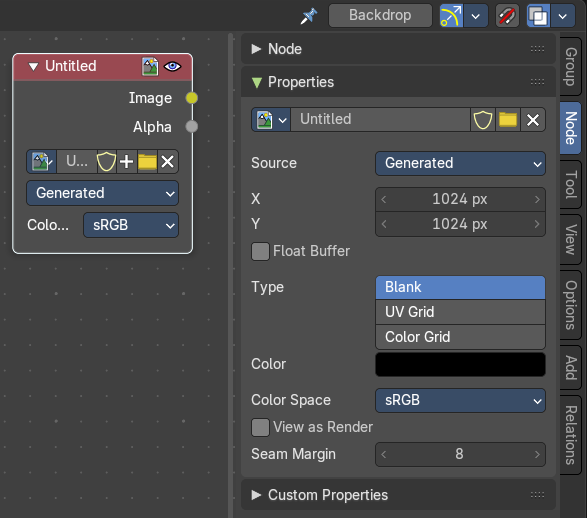
Task: Click the plus new image icon in node
Action: (127, 162)
